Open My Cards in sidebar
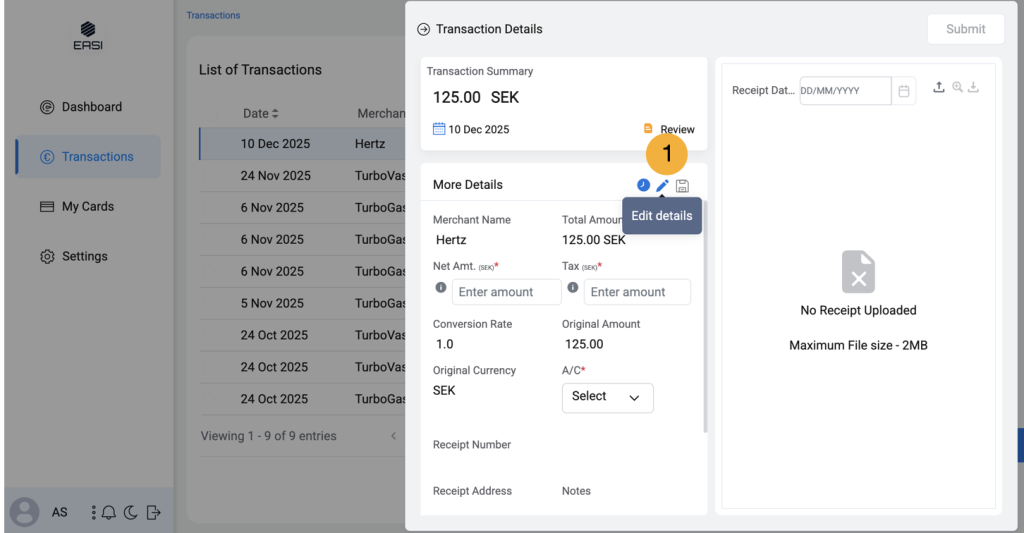The height and width of the screenshot is (533, 1024). click(x=87, y=207)
